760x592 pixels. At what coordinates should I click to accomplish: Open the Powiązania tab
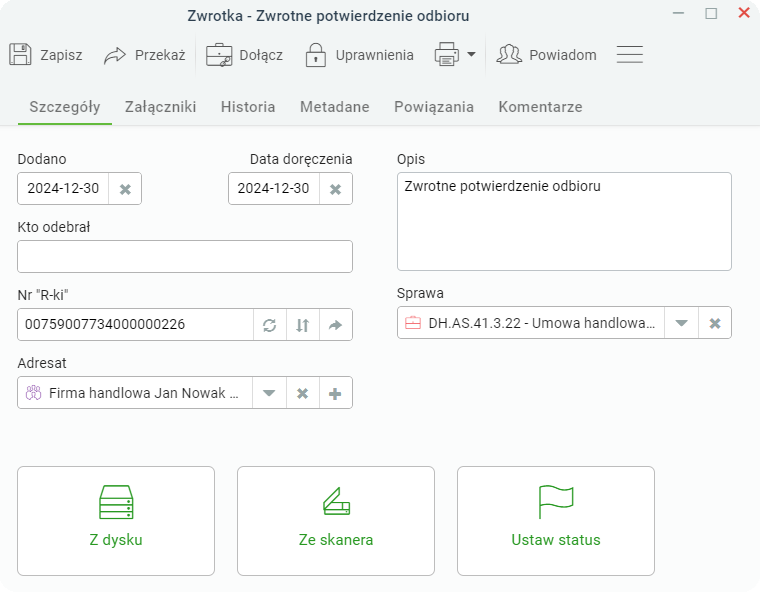(434, 107)
